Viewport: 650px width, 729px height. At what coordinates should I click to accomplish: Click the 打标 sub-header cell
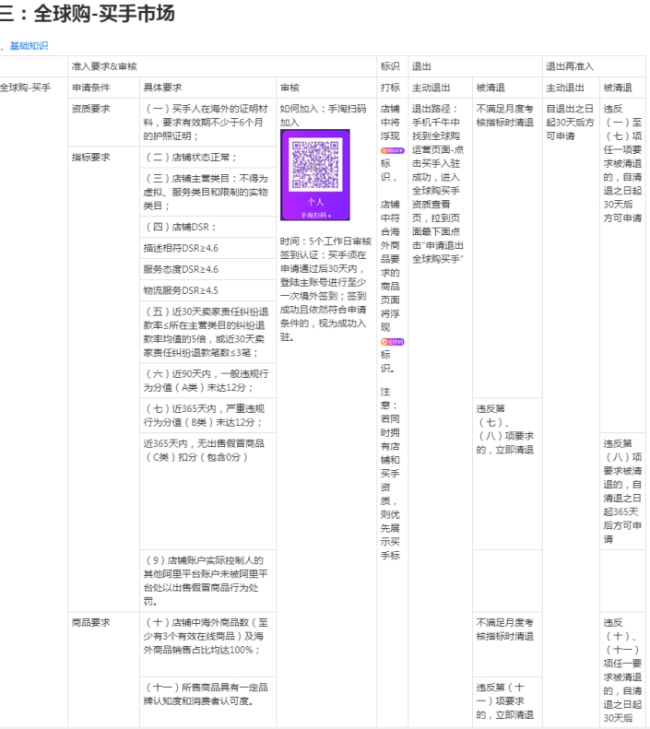[390, 87]
